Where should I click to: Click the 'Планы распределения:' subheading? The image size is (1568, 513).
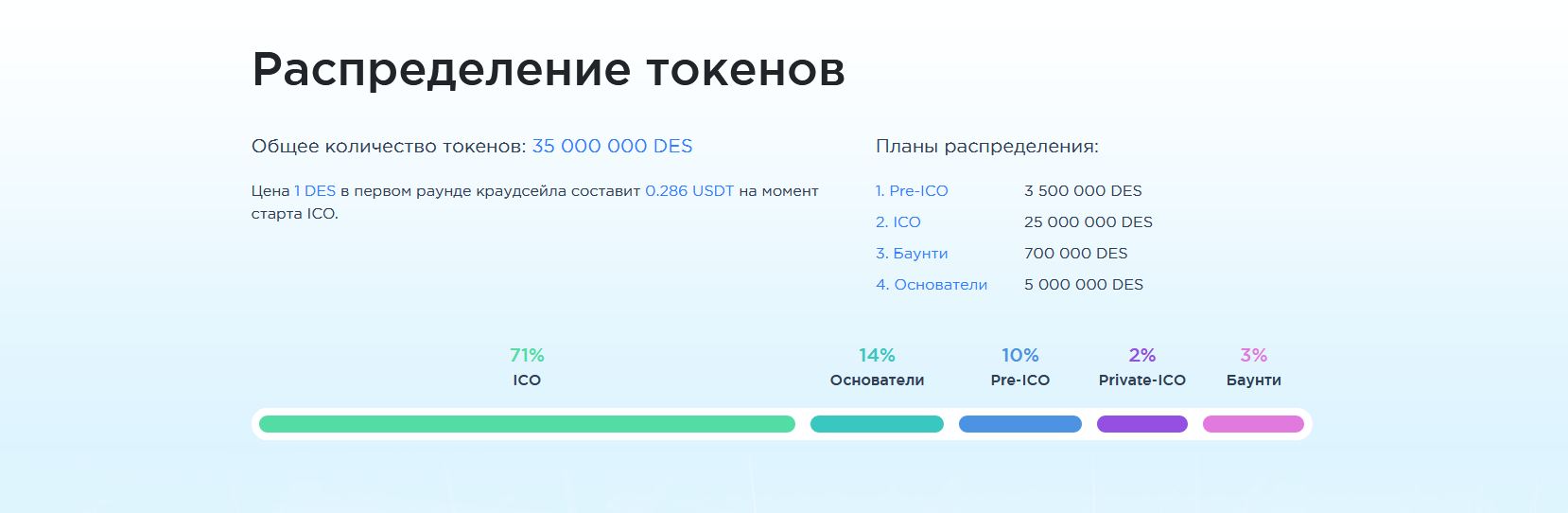click(987, 147)
